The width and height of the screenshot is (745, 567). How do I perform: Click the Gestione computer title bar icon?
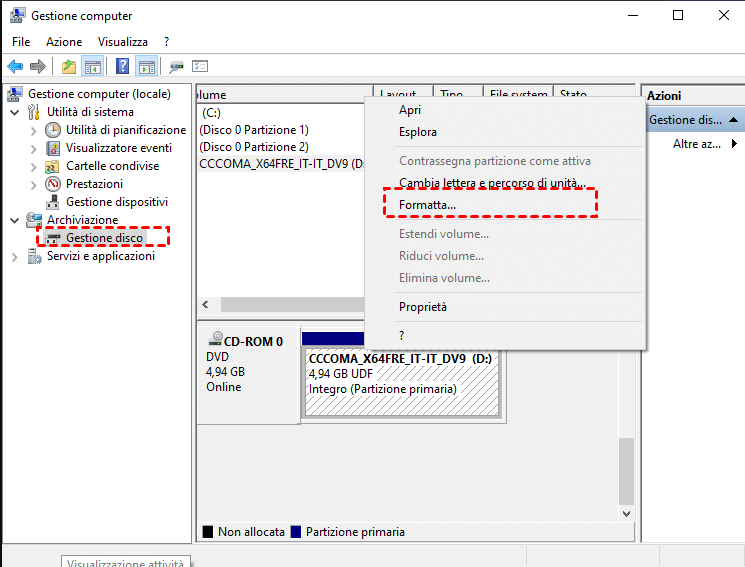(18, 15)
